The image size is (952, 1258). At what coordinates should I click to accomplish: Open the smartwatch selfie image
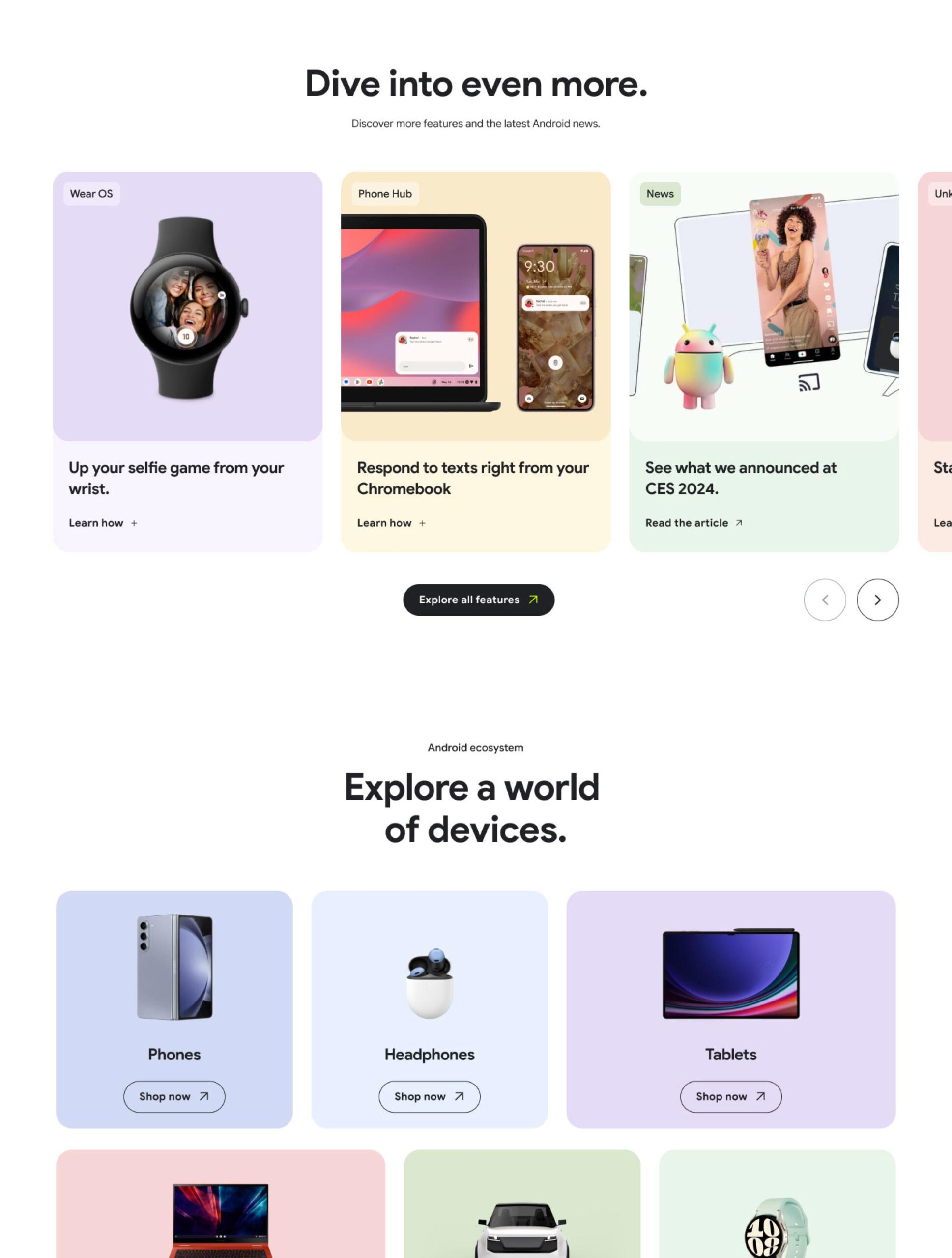pos(188,306)
